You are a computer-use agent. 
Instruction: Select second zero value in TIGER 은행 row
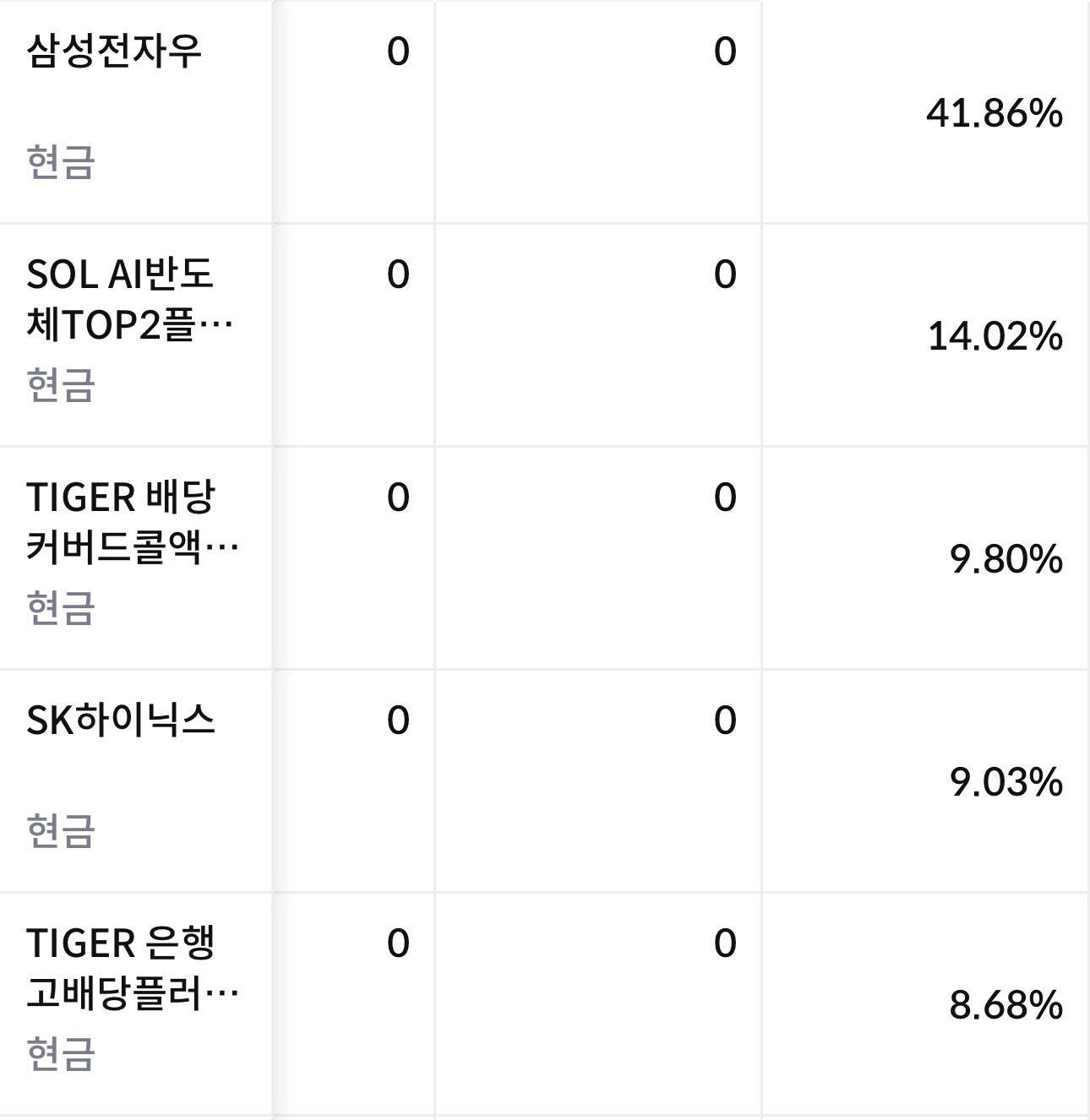click(x=725, y=943)
